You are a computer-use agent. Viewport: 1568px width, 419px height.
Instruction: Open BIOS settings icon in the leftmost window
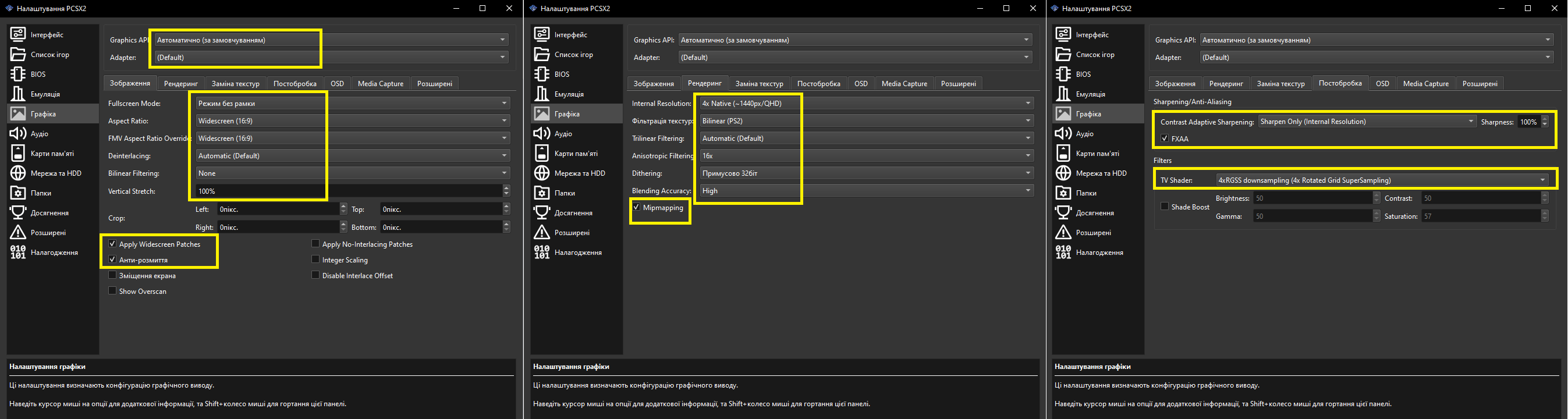(18, 74)
